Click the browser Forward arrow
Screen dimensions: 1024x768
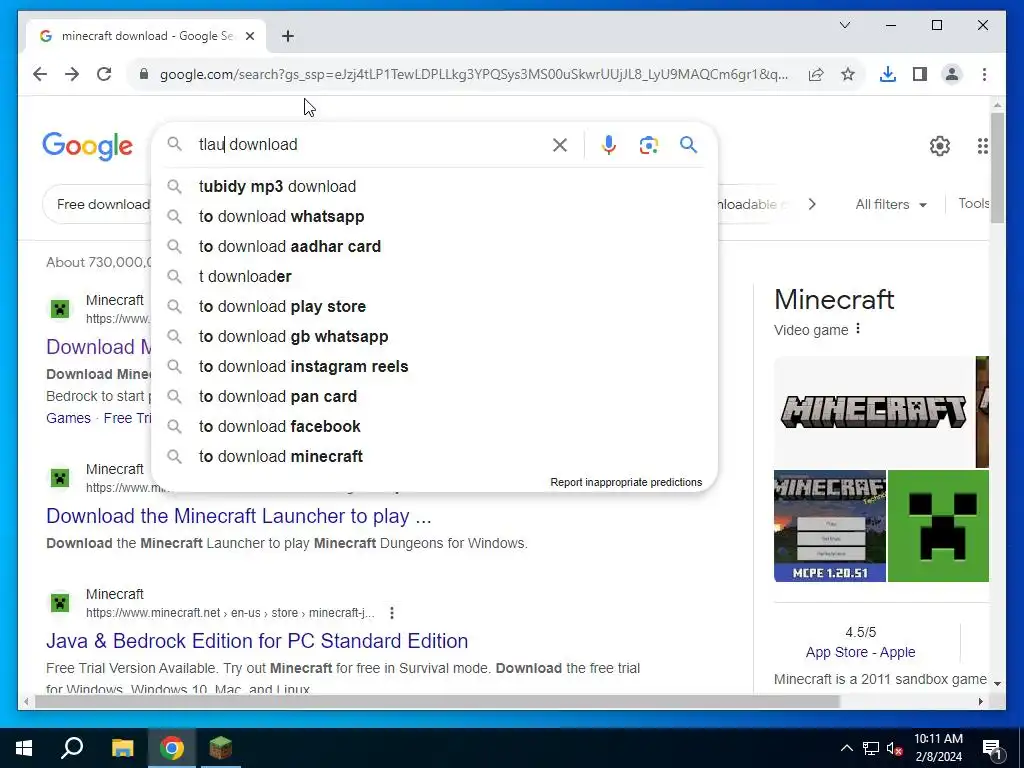72,74
